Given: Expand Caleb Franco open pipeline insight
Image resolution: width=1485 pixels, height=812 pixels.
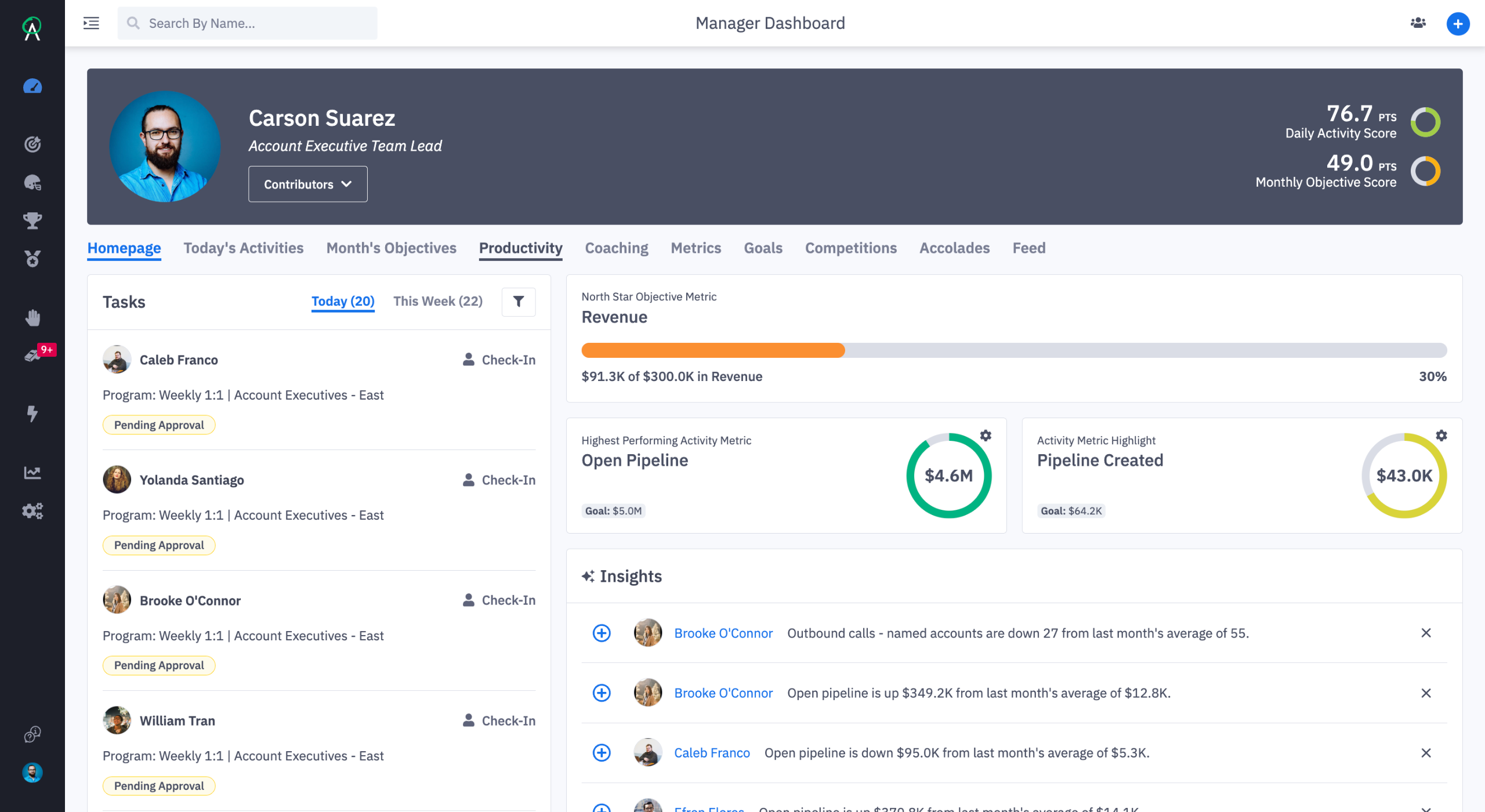Looking at the screenshot, I should [602, 753].
